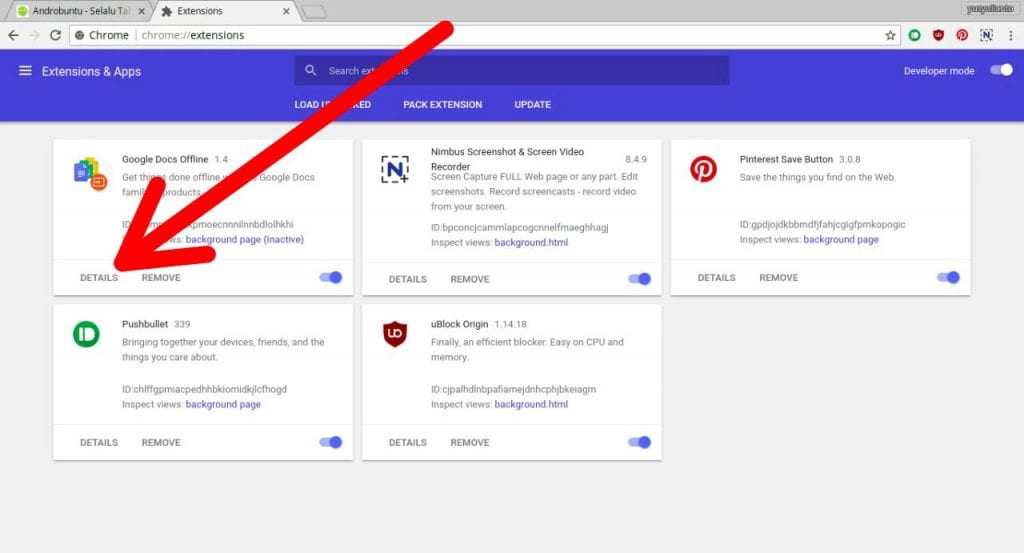1024x553 pixels.
Task: Open DETAILS for uBlock Origin
Action: pyautogui.click(x=408, y=442)
